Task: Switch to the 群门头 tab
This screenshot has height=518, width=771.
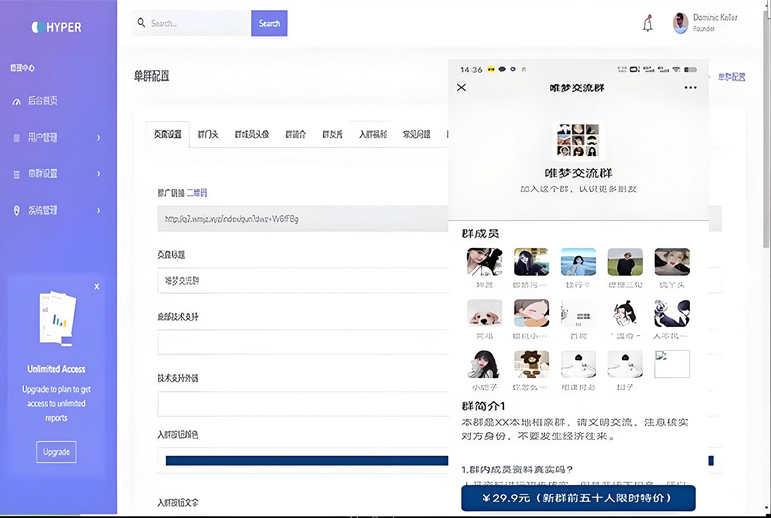Action: [x=208, y=134]
